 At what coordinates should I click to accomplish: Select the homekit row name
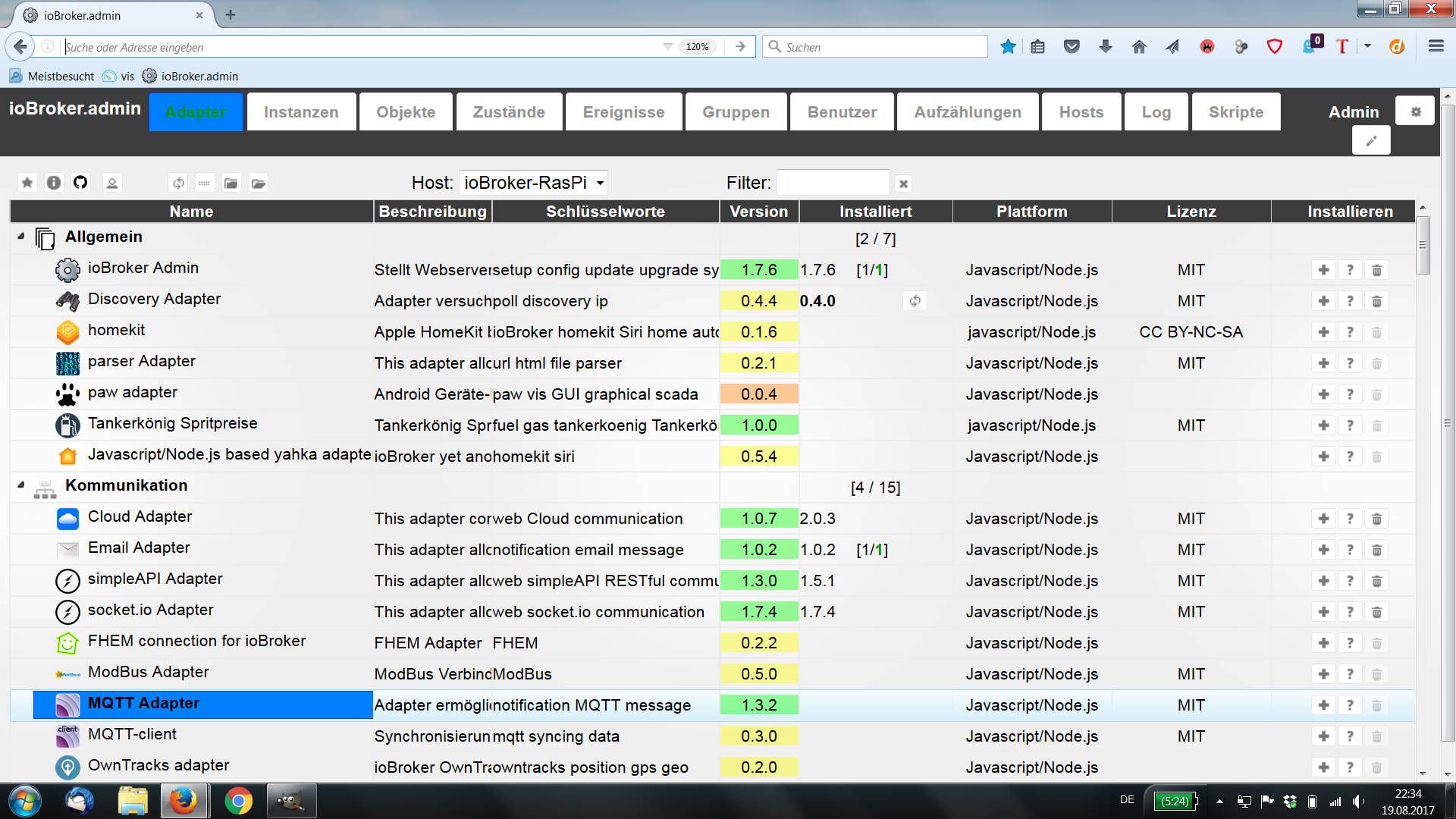[116, 331]
